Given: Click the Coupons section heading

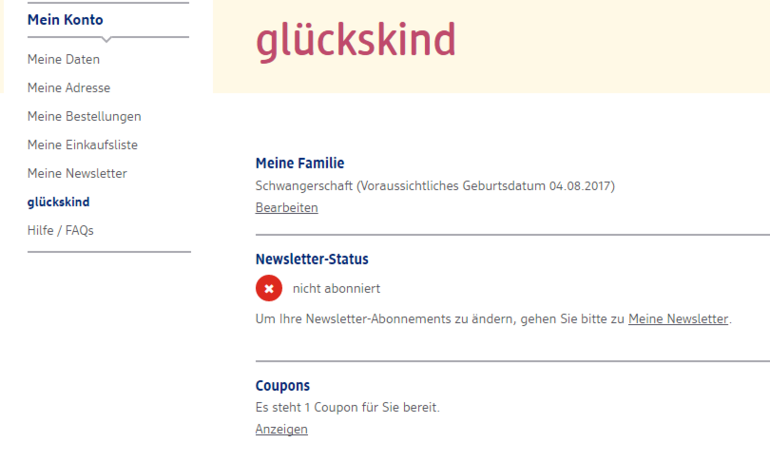Looking at the screenshot, I should coord(283,386).
